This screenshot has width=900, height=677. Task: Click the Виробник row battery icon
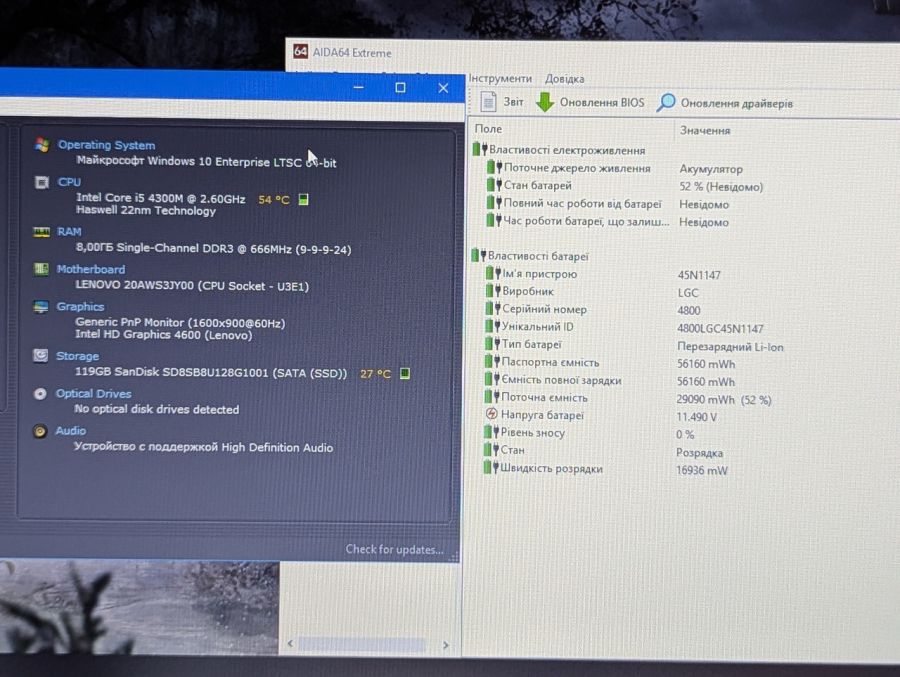(x=493, y=291)
